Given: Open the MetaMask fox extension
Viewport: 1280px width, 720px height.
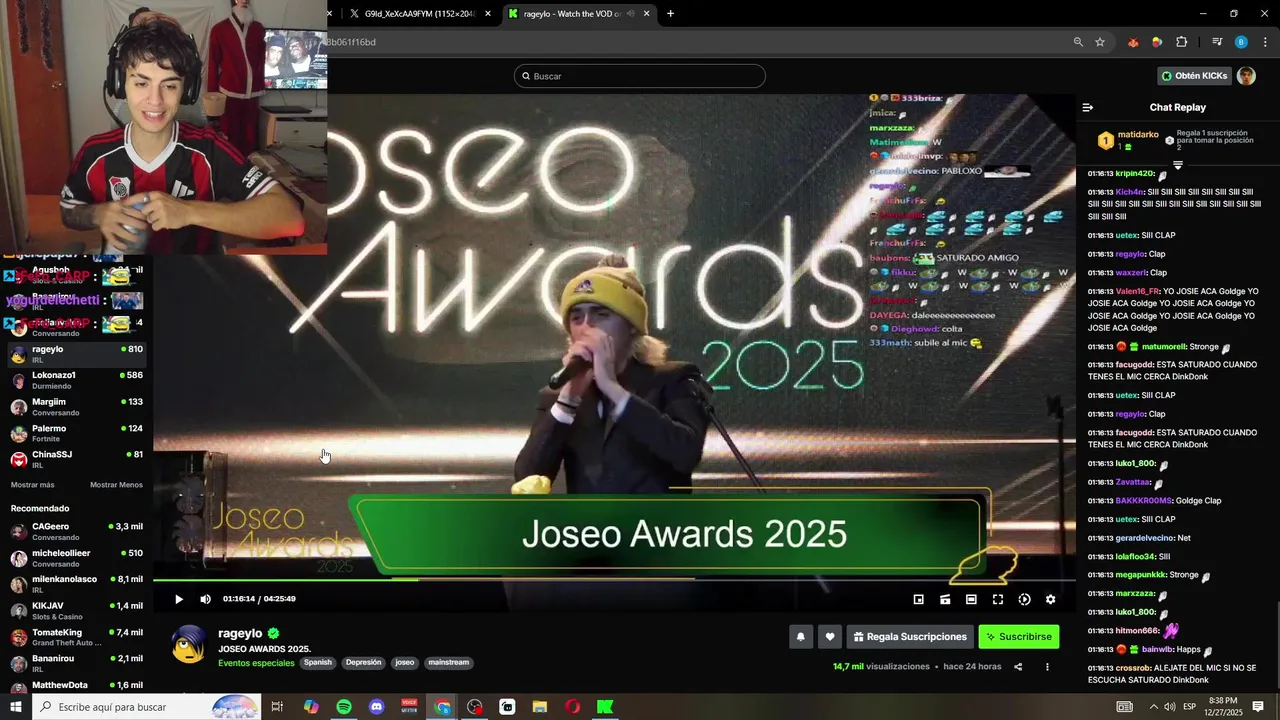Looking at the screenshot, I should 1133,42.
